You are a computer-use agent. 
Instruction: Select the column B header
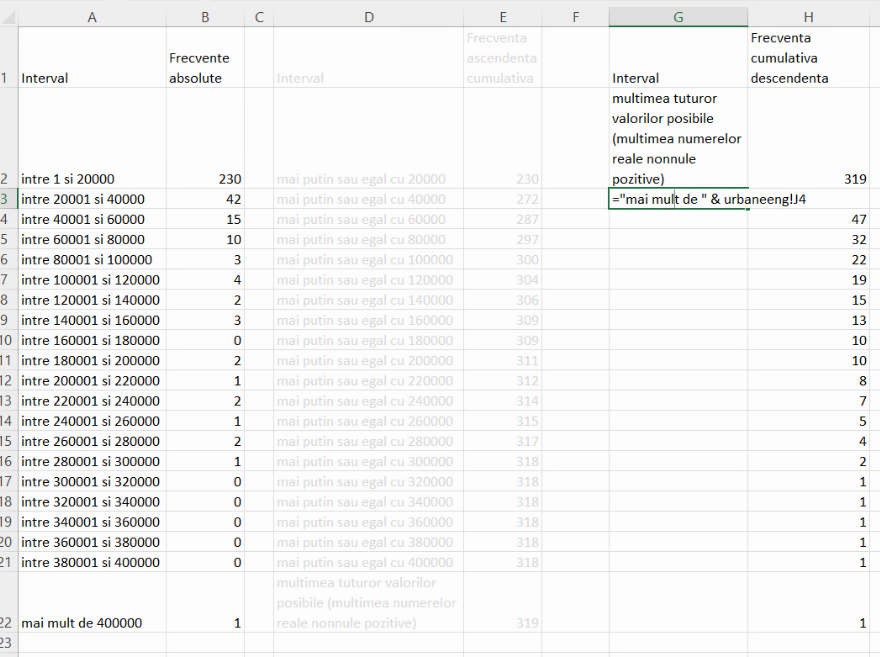(205, 16)
